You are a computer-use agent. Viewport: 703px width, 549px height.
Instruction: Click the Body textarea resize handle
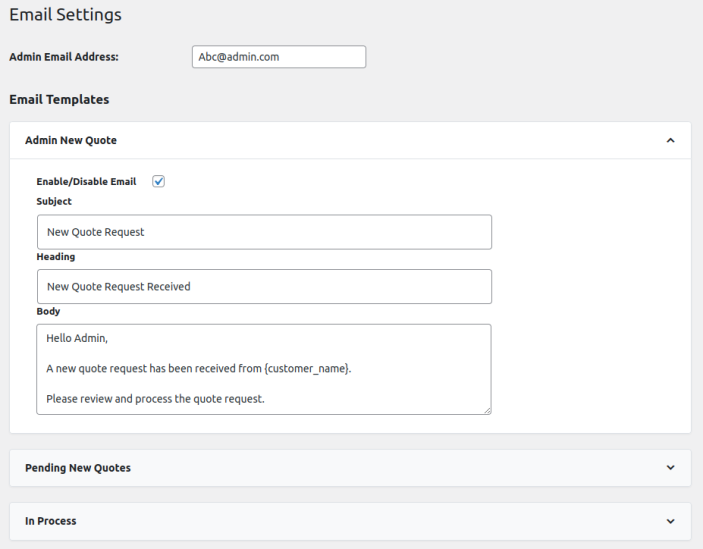[x=486, y=409]
